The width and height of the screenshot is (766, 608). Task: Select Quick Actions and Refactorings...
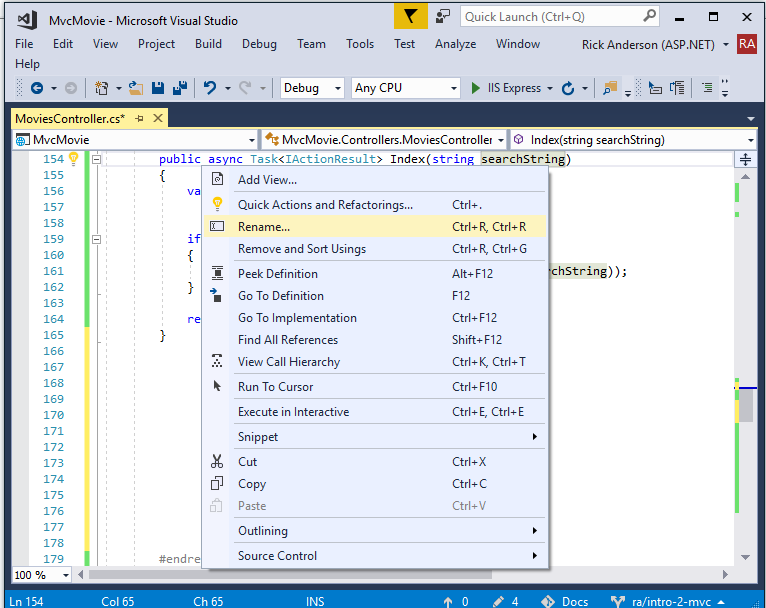tap(375, 205)
